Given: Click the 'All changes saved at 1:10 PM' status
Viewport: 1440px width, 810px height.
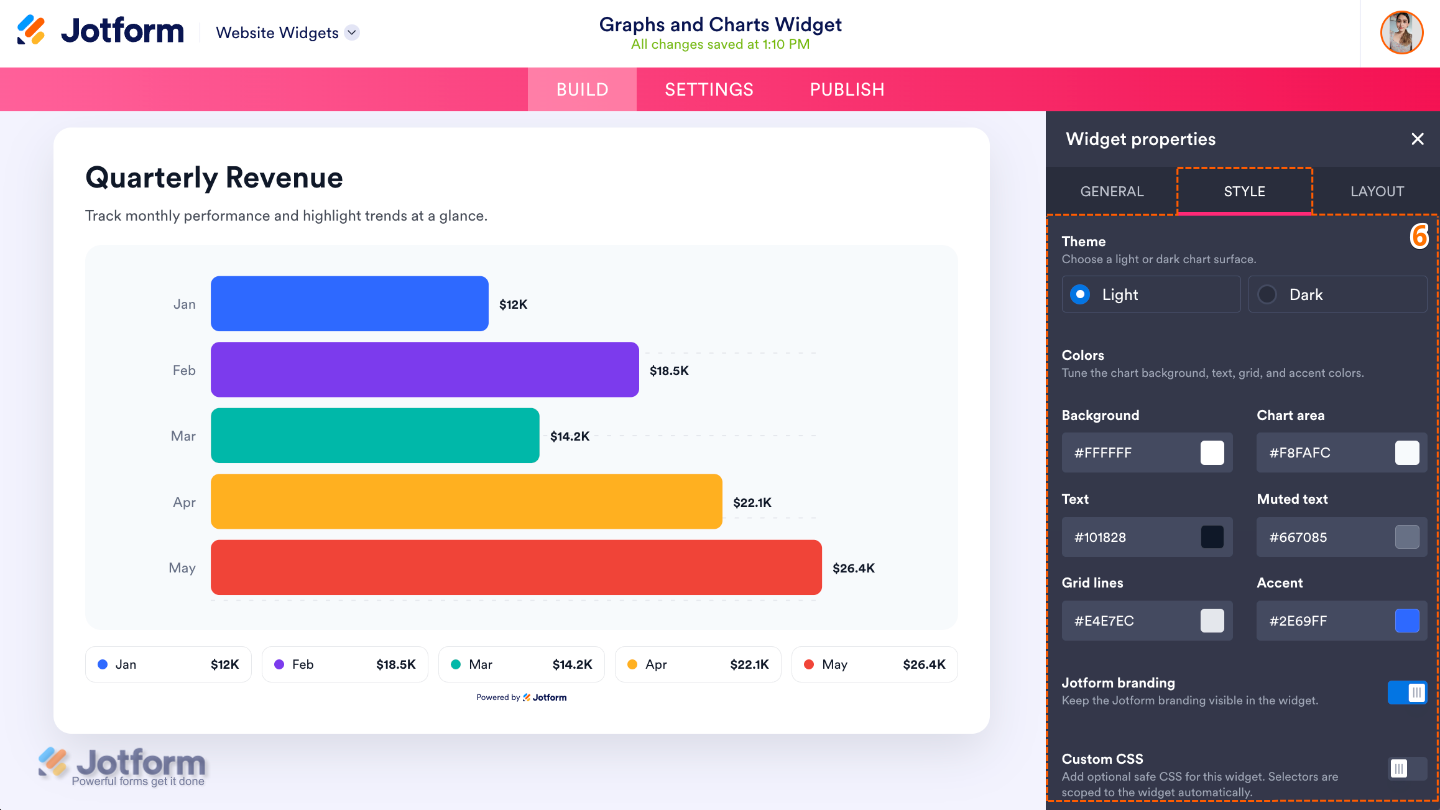Looking at the screenshot, I should point(720,44).
